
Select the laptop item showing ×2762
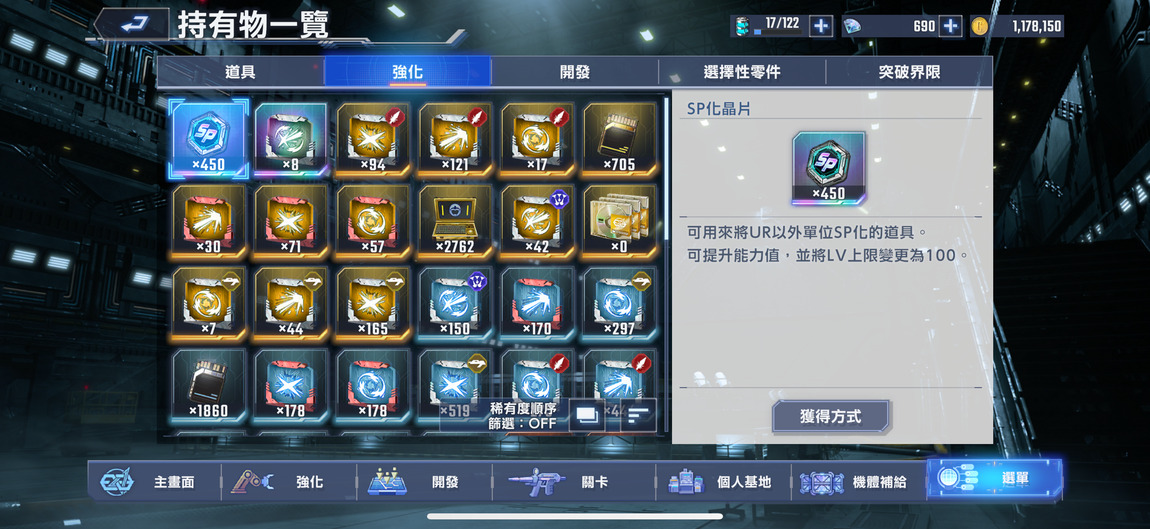coord(455,221)
